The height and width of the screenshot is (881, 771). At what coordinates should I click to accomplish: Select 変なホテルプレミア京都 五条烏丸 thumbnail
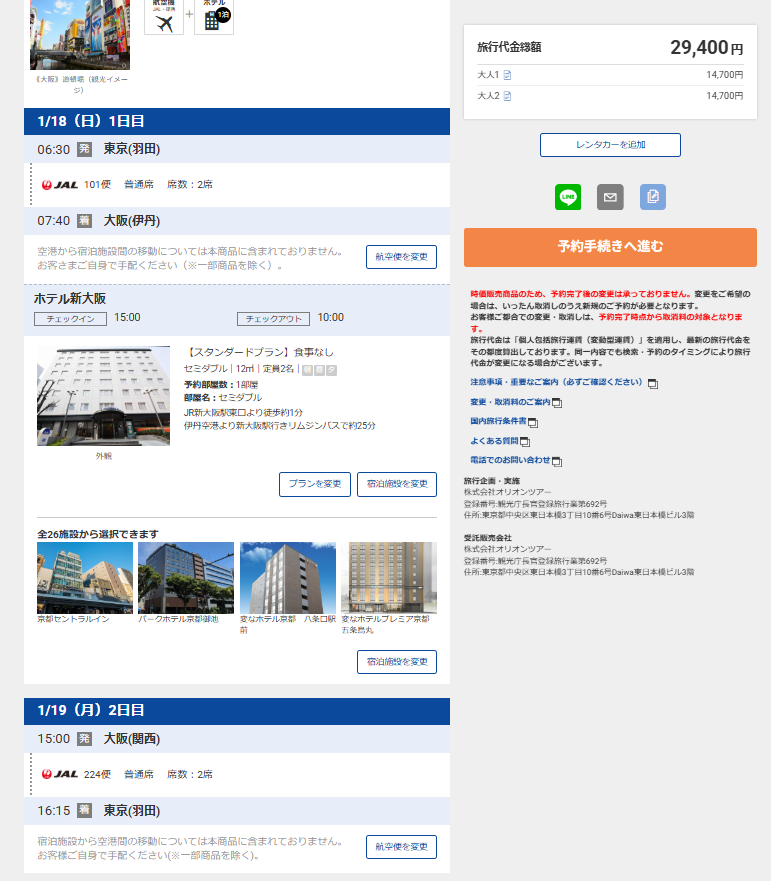click(389, 578)
